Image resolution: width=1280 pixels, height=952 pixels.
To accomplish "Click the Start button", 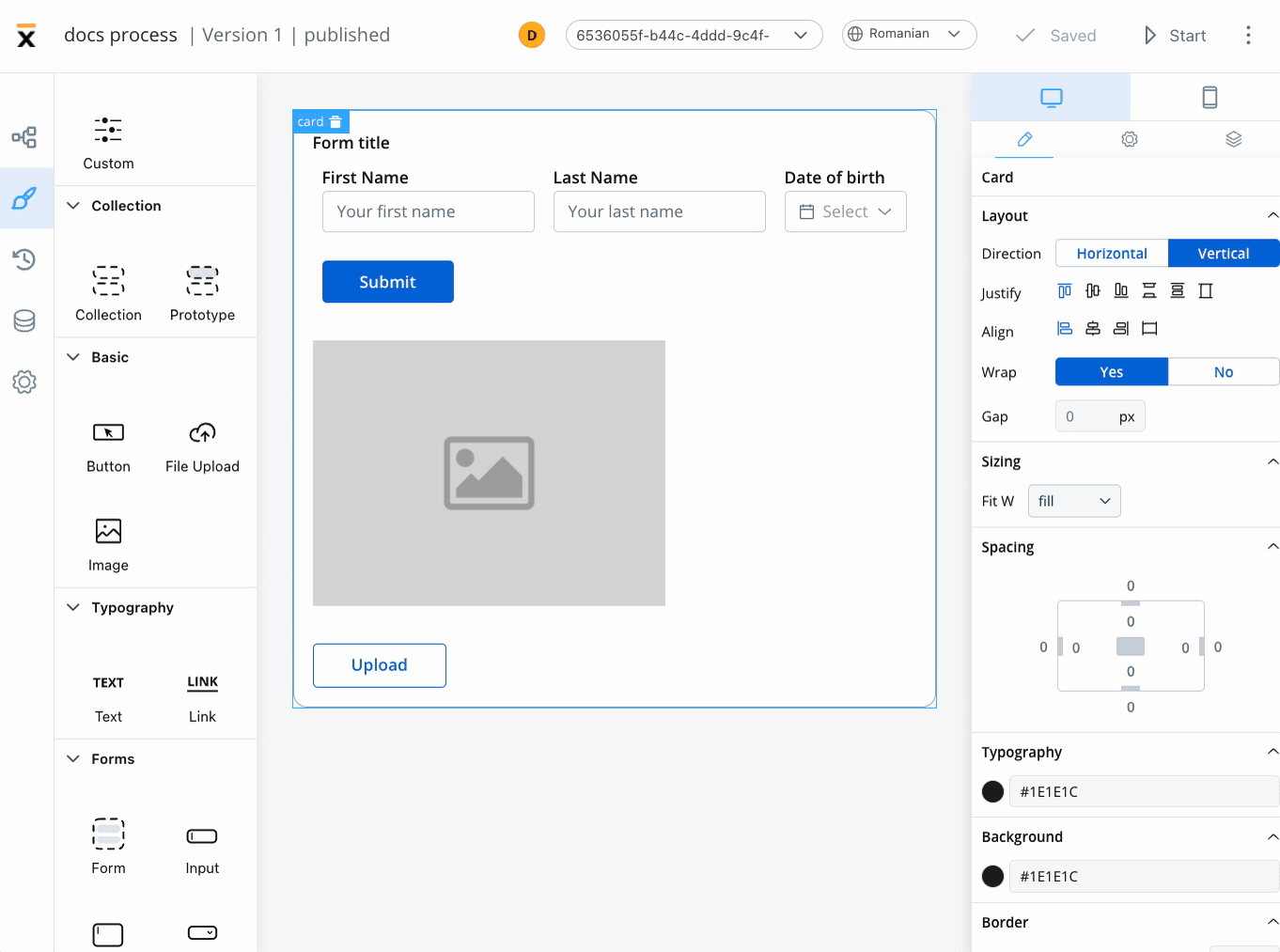I will coord(1175,35).
